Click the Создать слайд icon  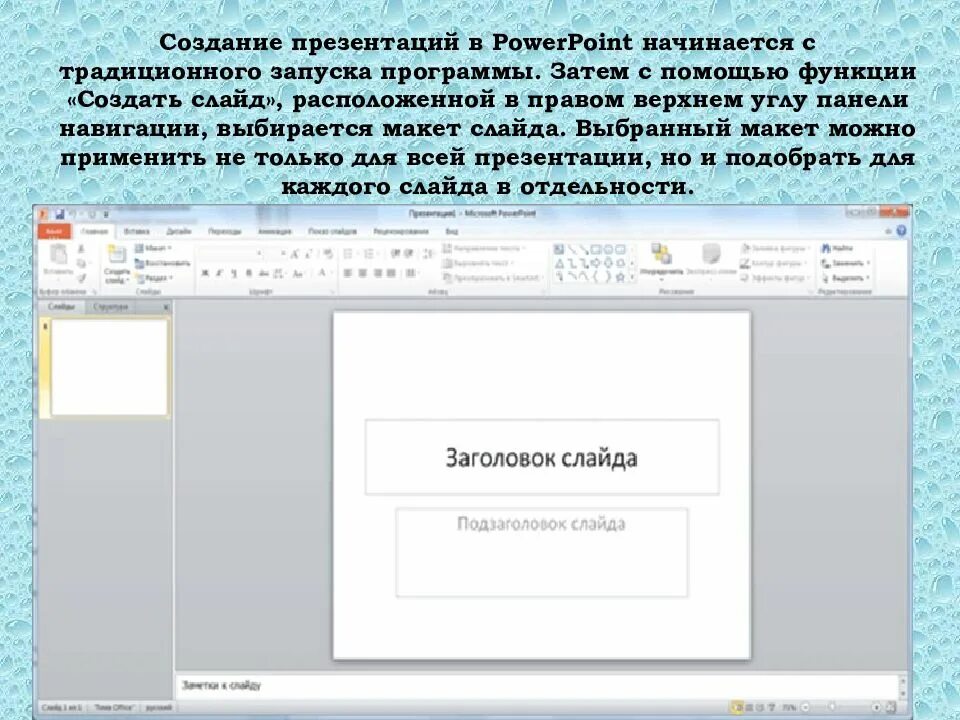[116, 253]
